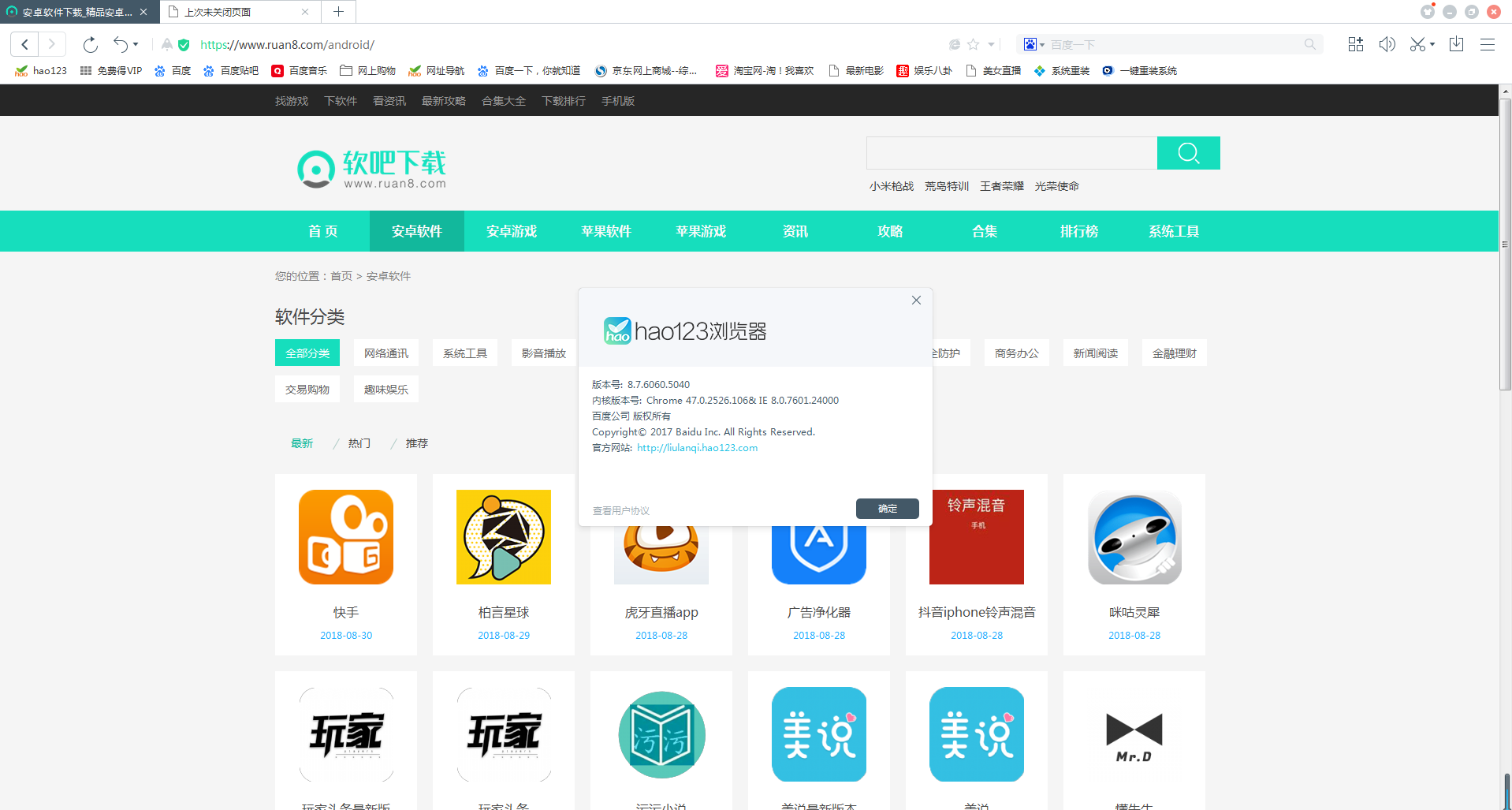1512x810 pixels.
Task: Click the green security shield icon
Action: pos(184,45)
